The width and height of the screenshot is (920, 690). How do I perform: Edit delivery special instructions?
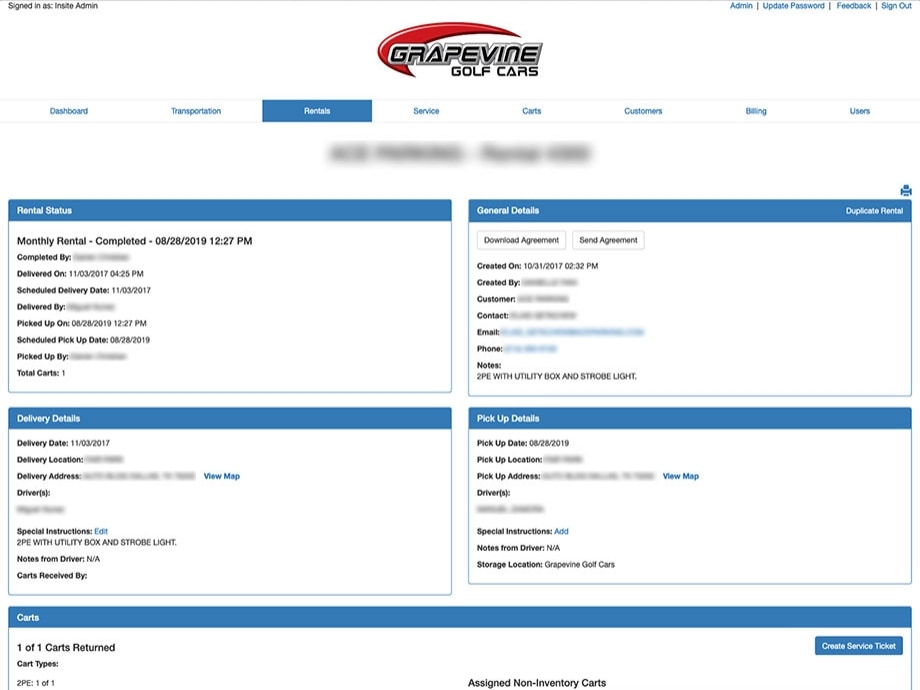(x=101, y=531)
